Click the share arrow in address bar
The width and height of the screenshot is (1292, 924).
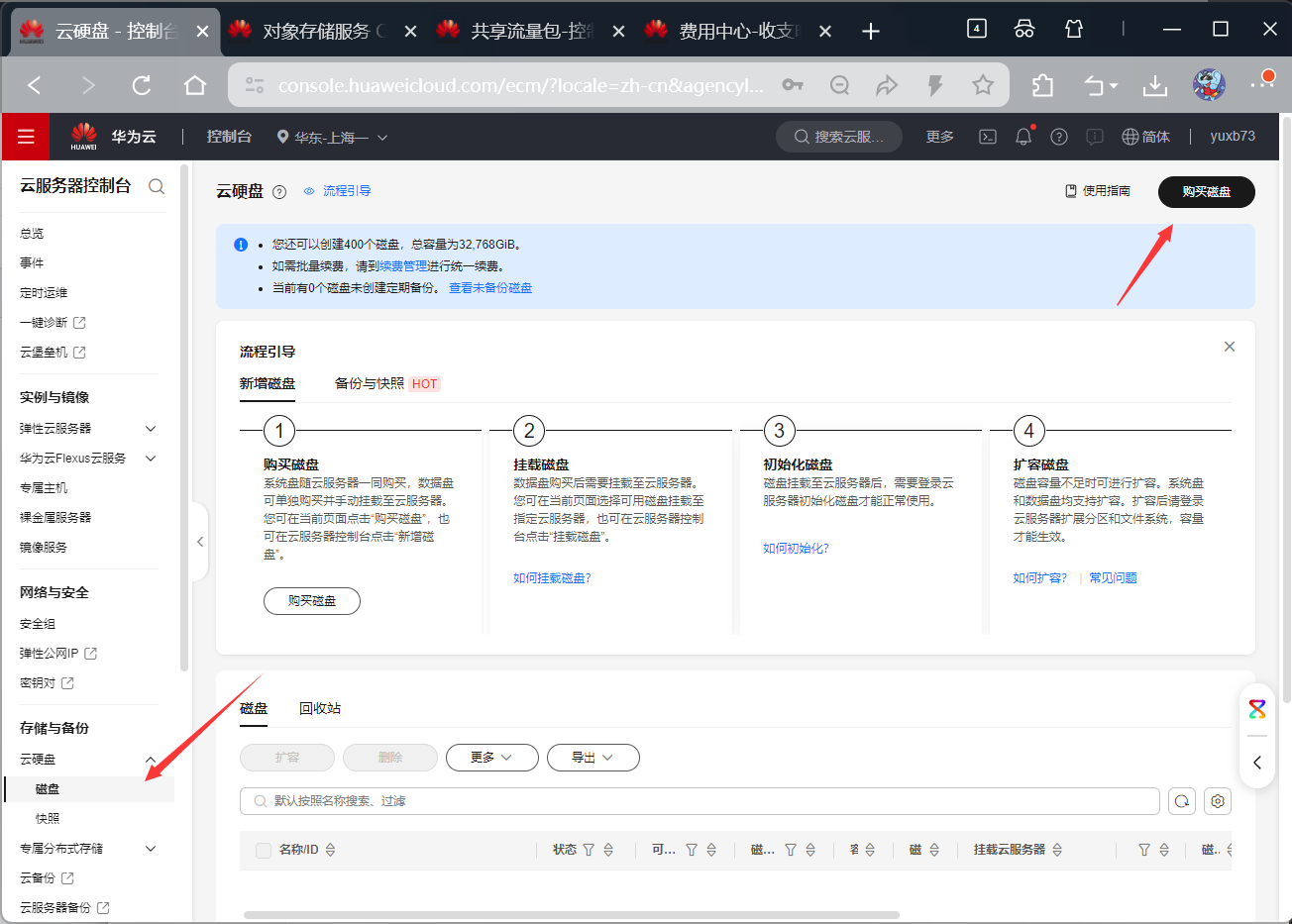point(887,85)
